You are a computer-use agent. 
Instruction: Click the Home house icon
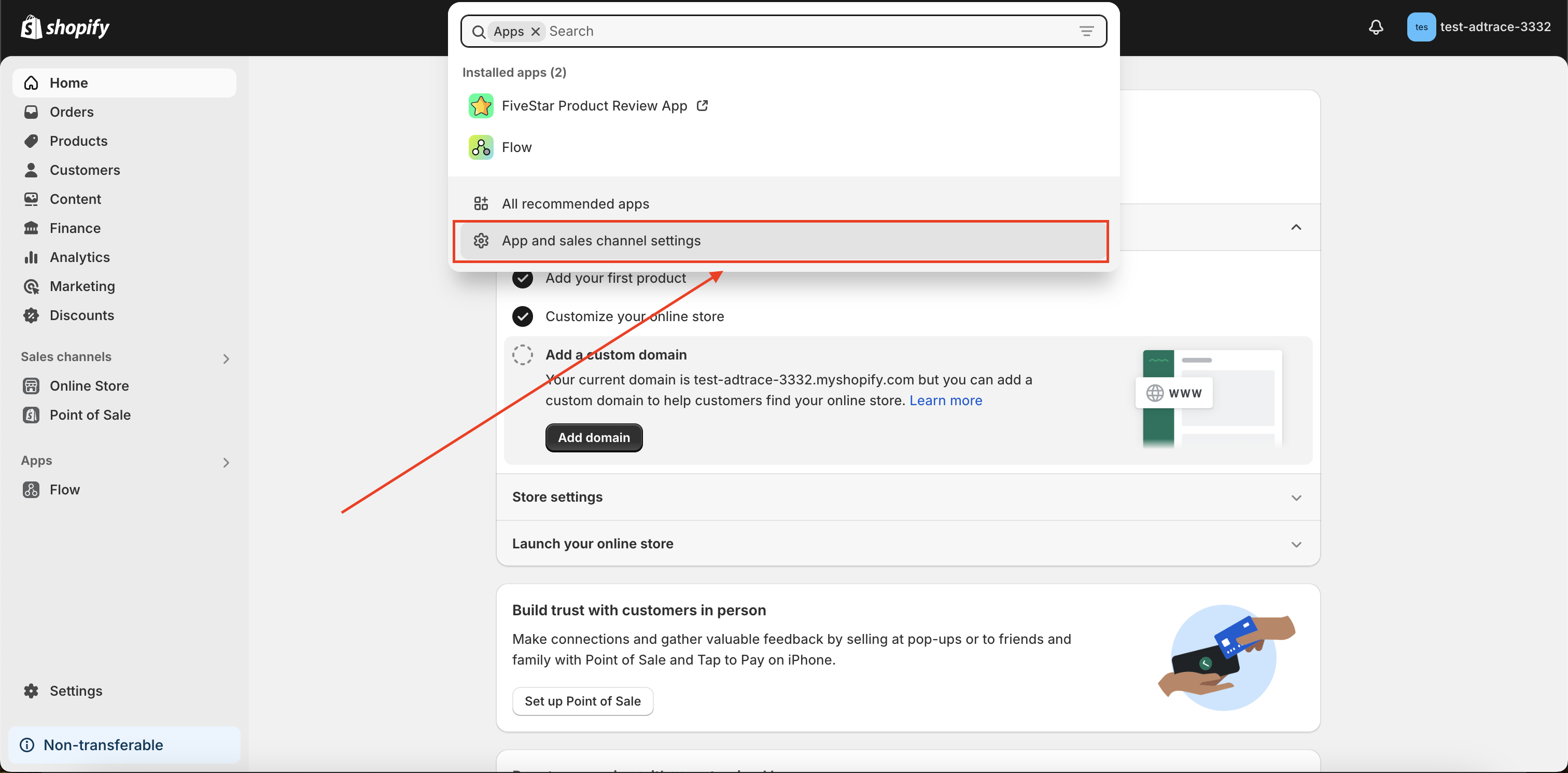pyautogui.click(x=31, y=83)
